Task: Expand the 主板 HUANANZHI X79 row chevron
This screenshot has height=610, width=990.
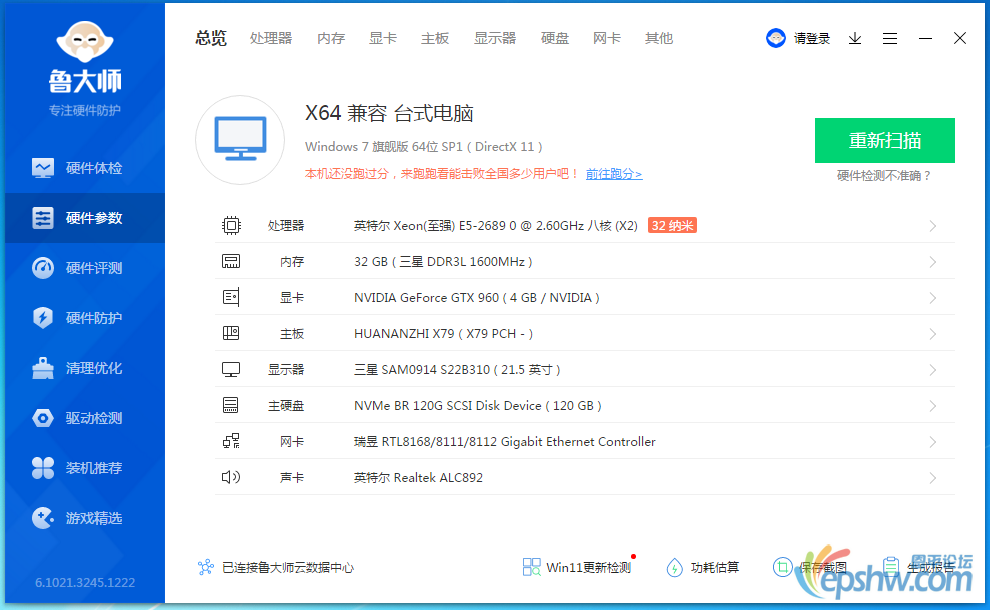Action: click(933, 334)
